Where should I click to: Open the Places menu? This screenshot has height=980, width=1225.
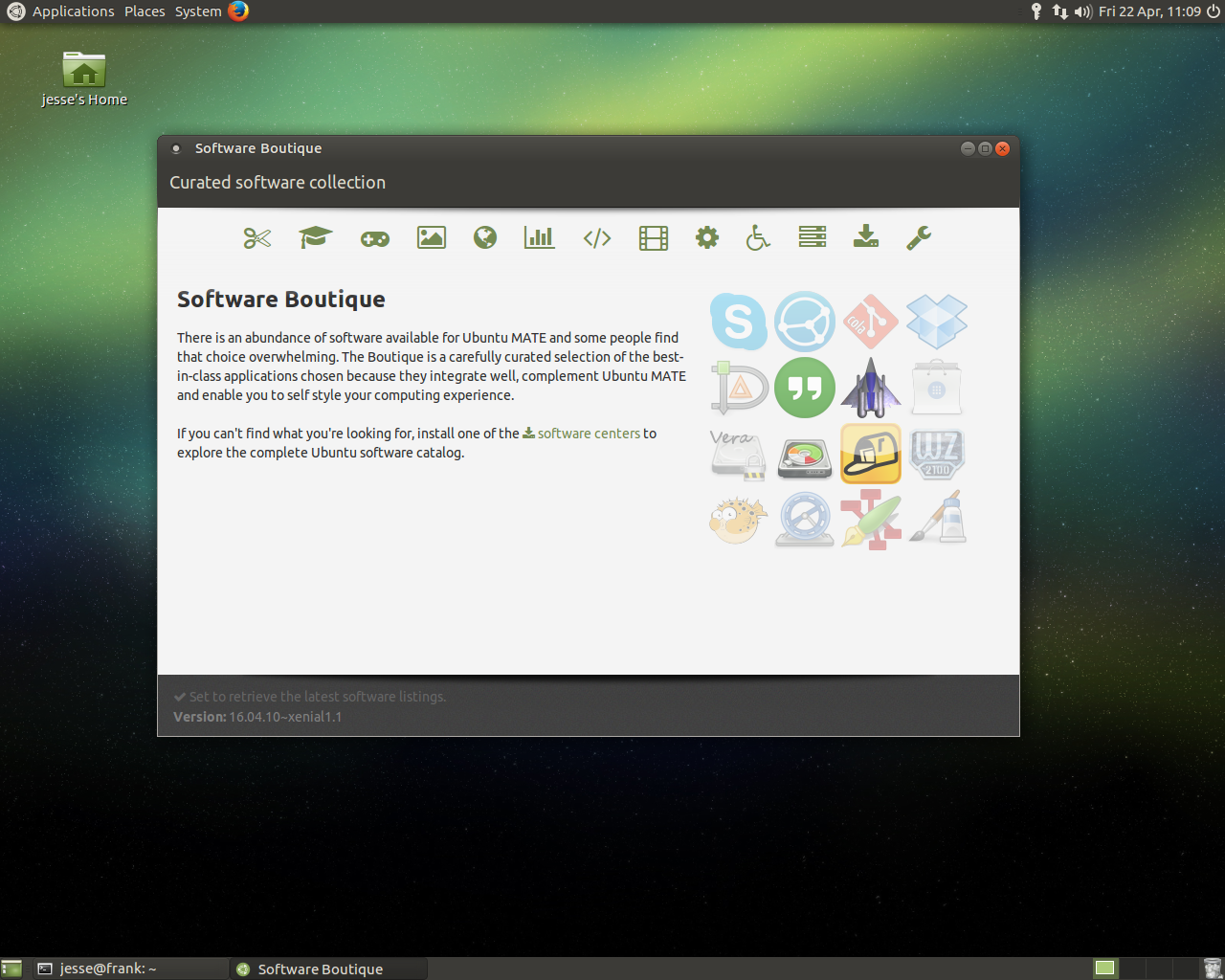145,11
